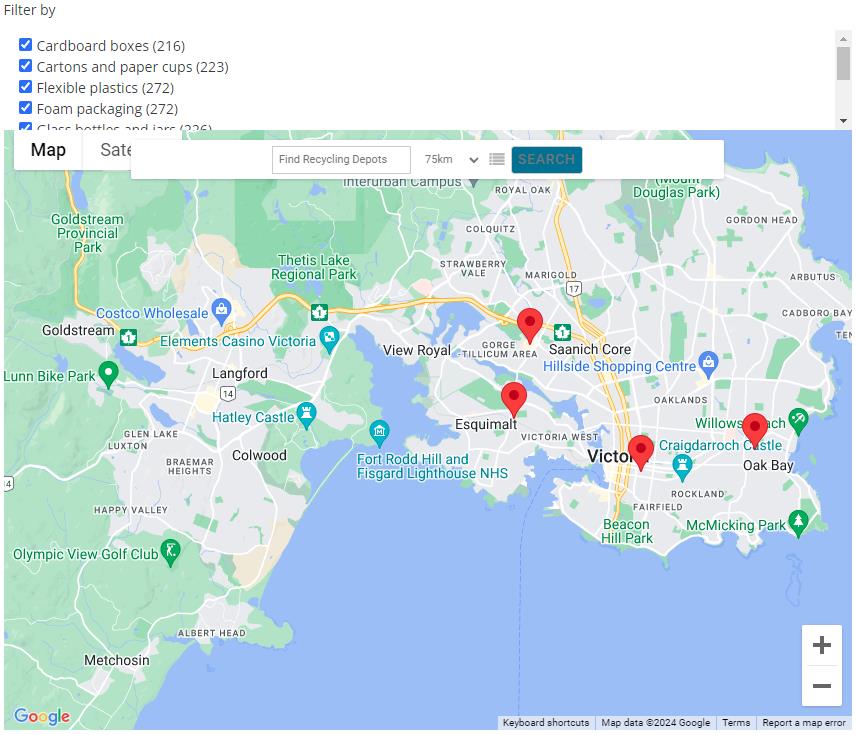Click the Willows Beach marker icon
This screenshot has height=735, width=856.
(798, 422)
